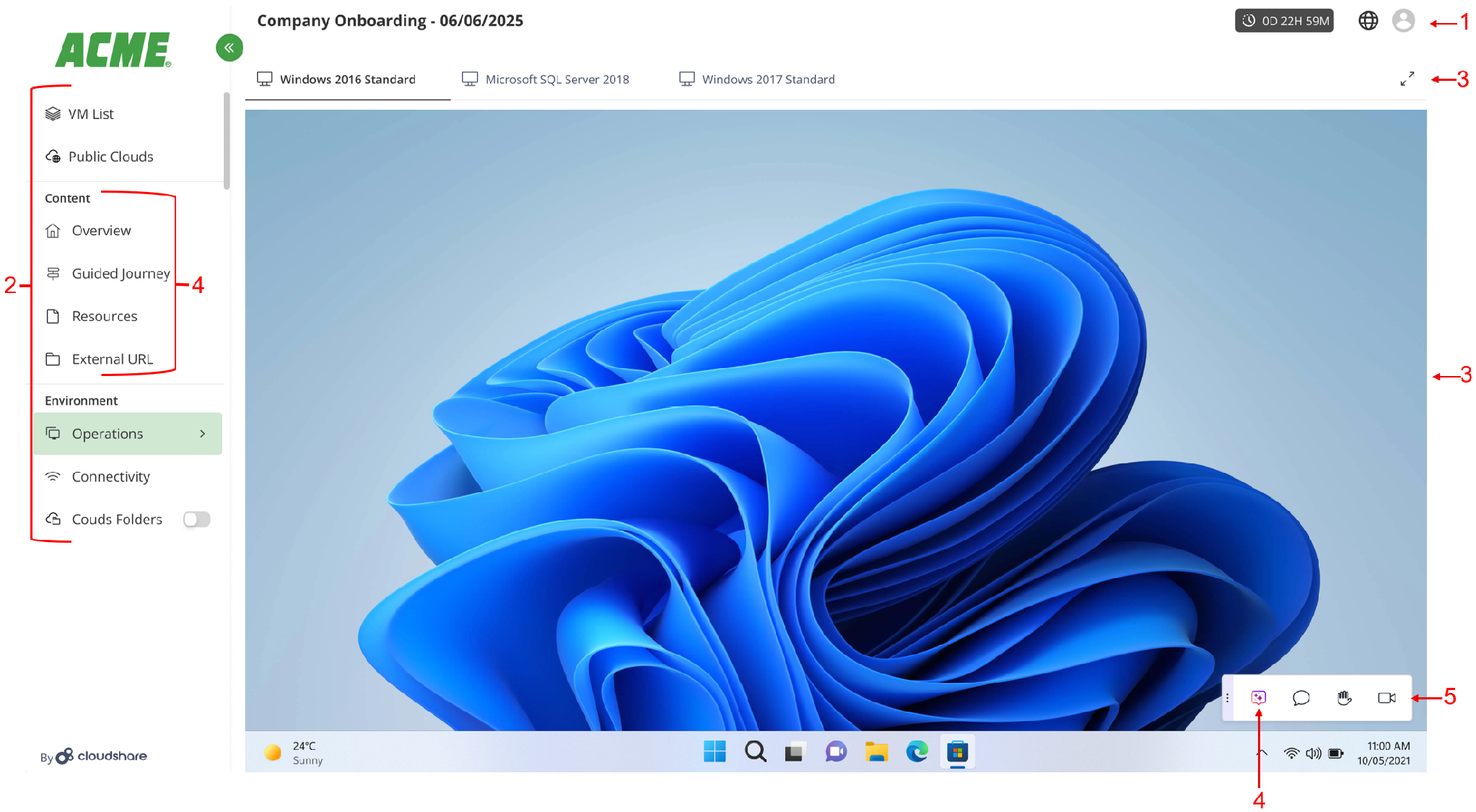Viewport: 1476px width, 812px height.
Task: Click the ACME logo
Action: [x=113, y=50]
